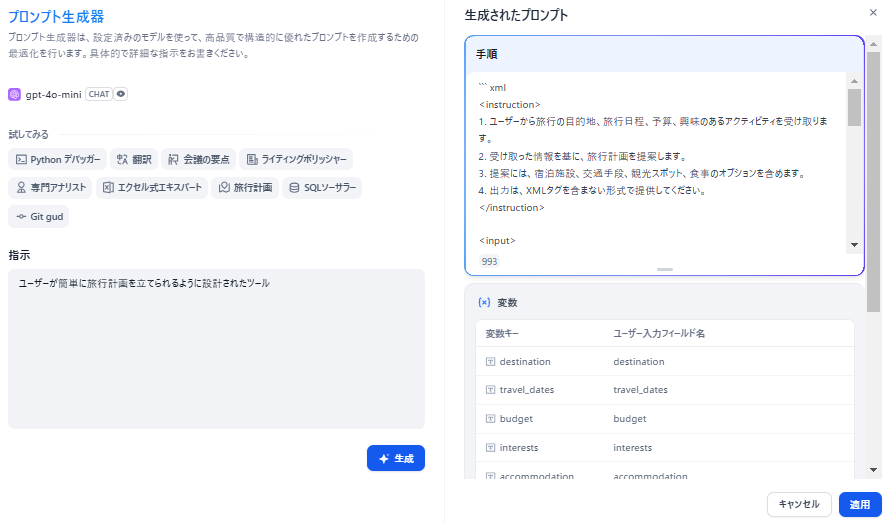
Task: Click the prompt editor scrollbar thumb
Action: pyautogui.click(x=854, y=107)
